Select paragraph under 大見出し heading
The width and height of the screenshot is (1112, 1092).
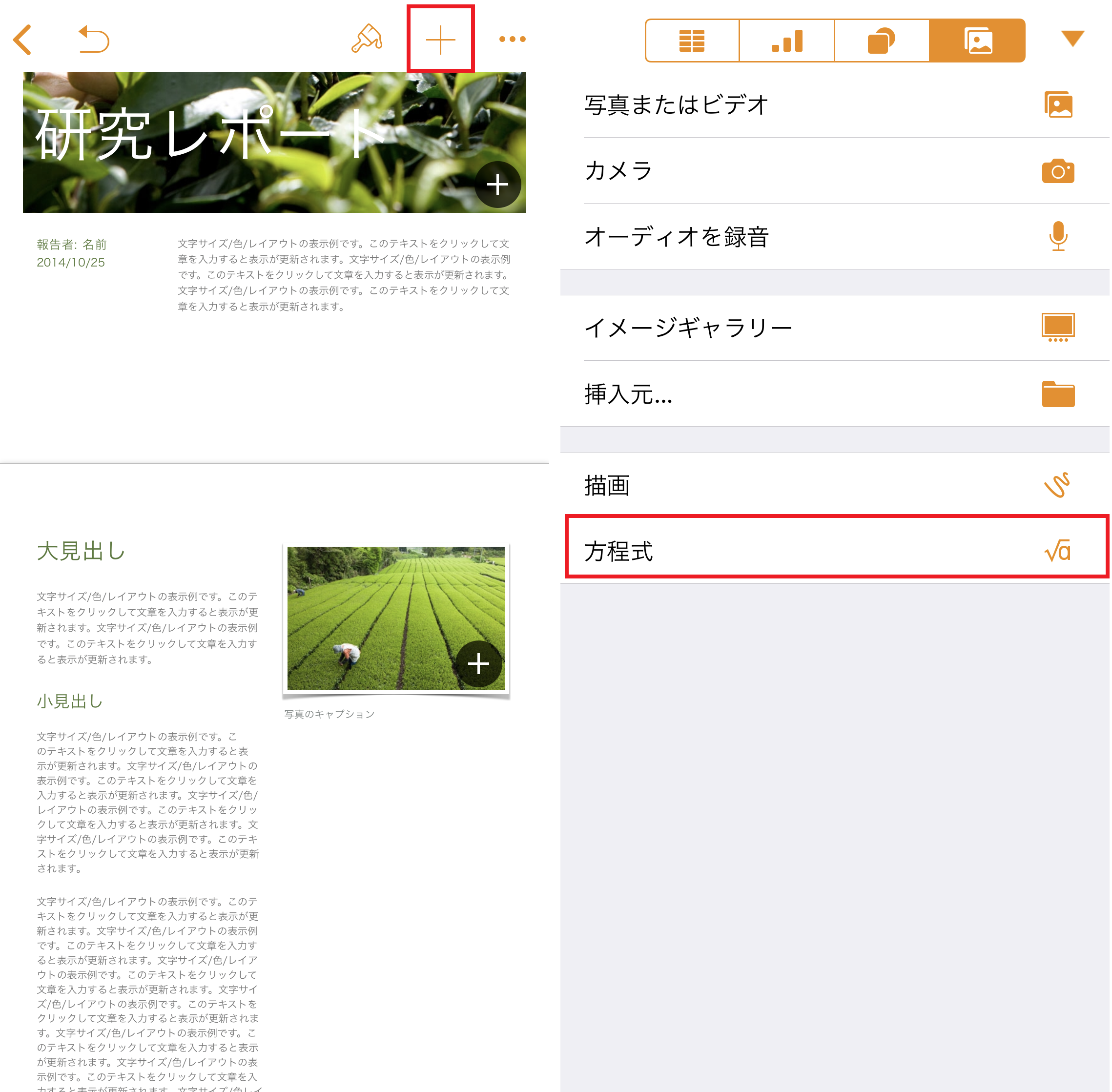point(147,628)
